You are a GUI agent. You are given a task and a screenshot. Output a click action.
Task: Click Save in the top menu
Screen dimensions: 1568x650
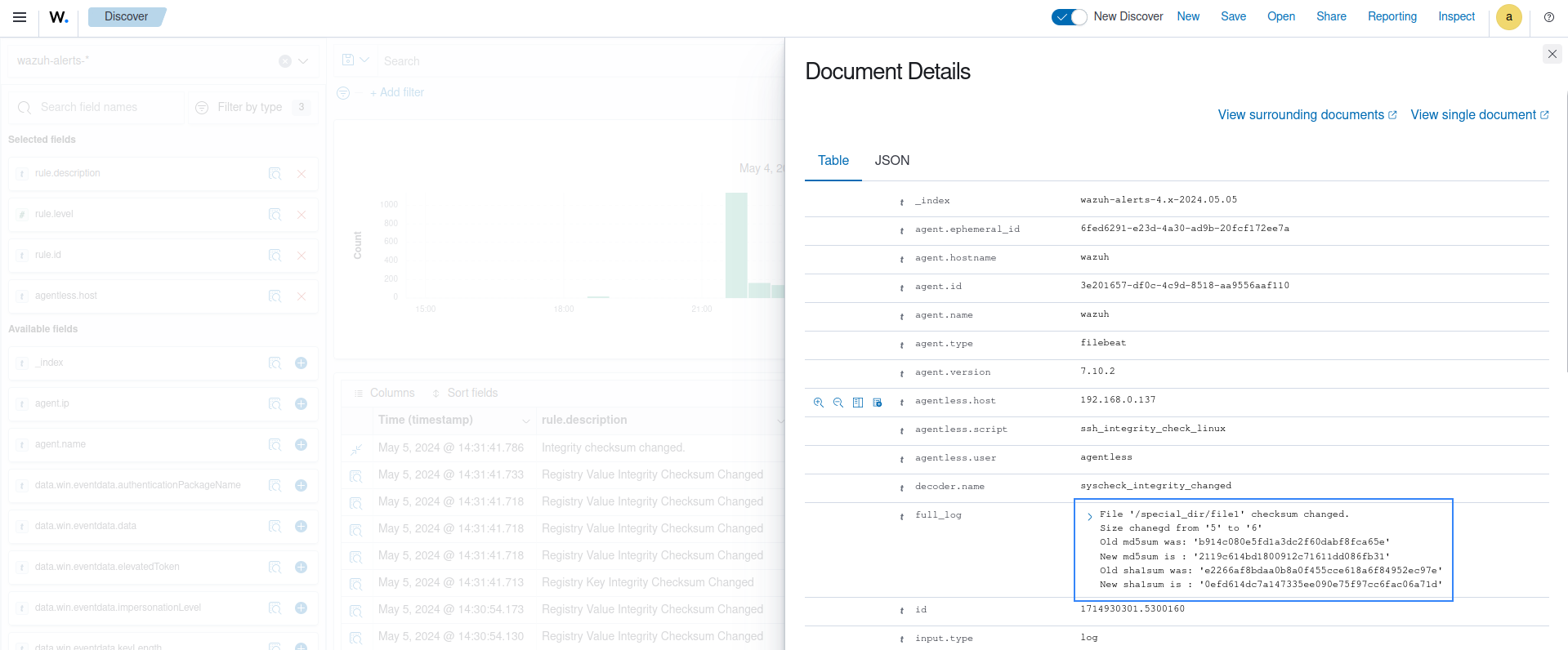click(x=1233, y=16)
